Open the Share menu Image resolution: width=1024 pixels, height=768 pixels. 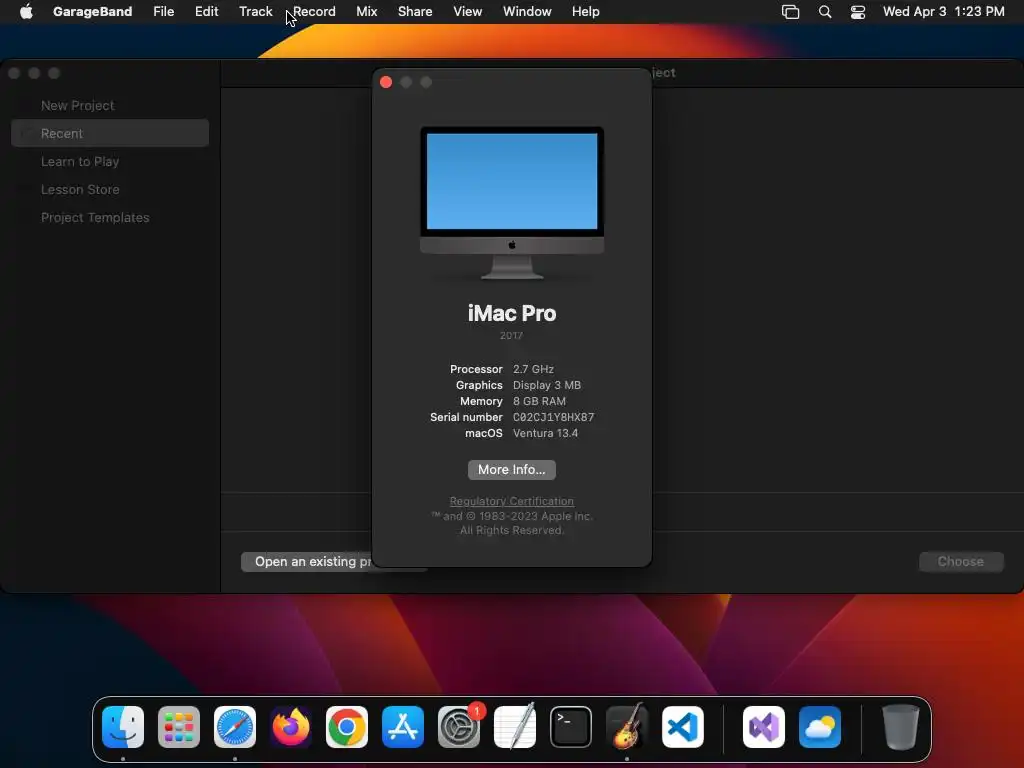[x=415, y=11]
